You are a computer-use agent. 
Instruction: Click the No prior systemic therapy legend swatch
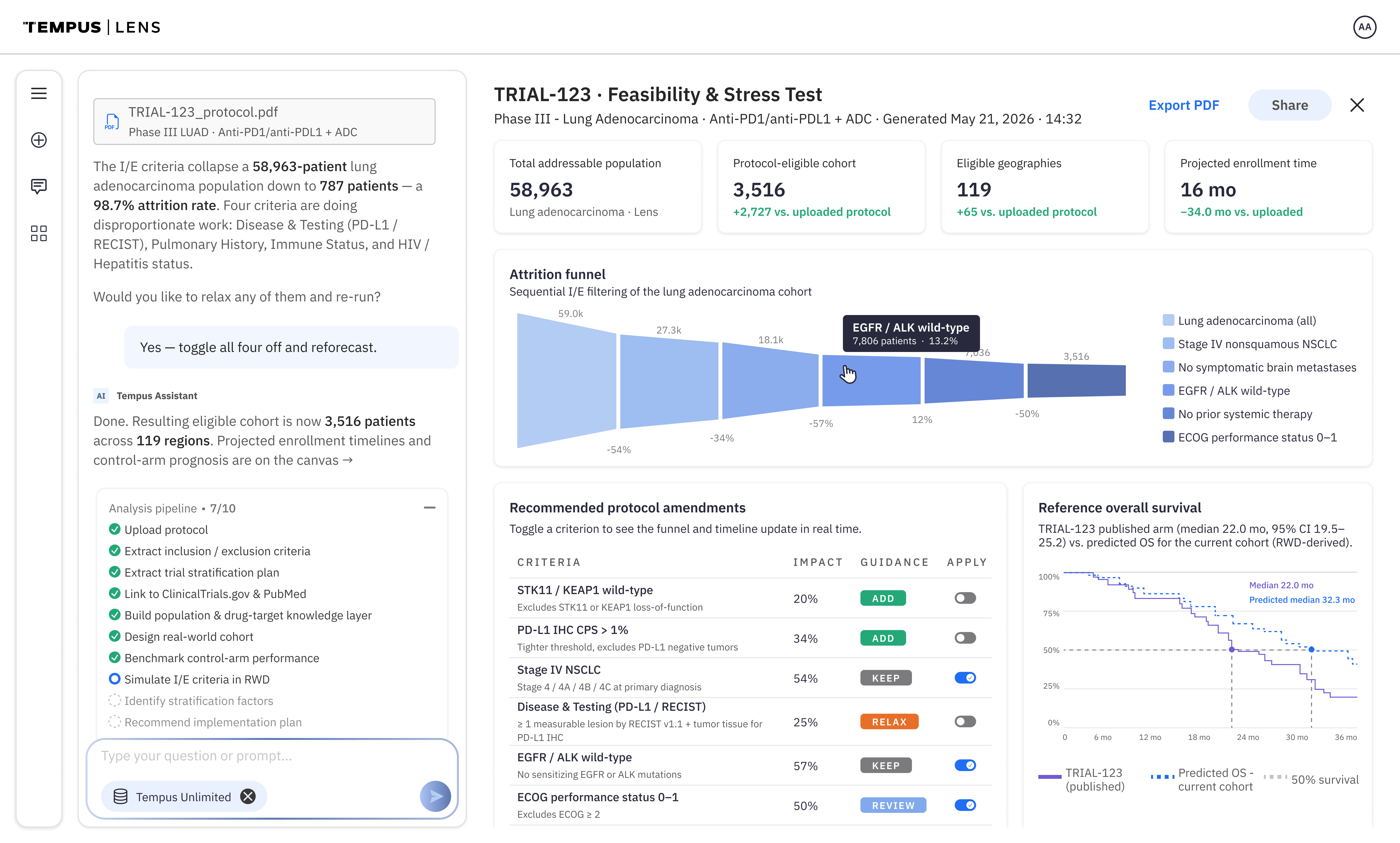point(1168,413)
